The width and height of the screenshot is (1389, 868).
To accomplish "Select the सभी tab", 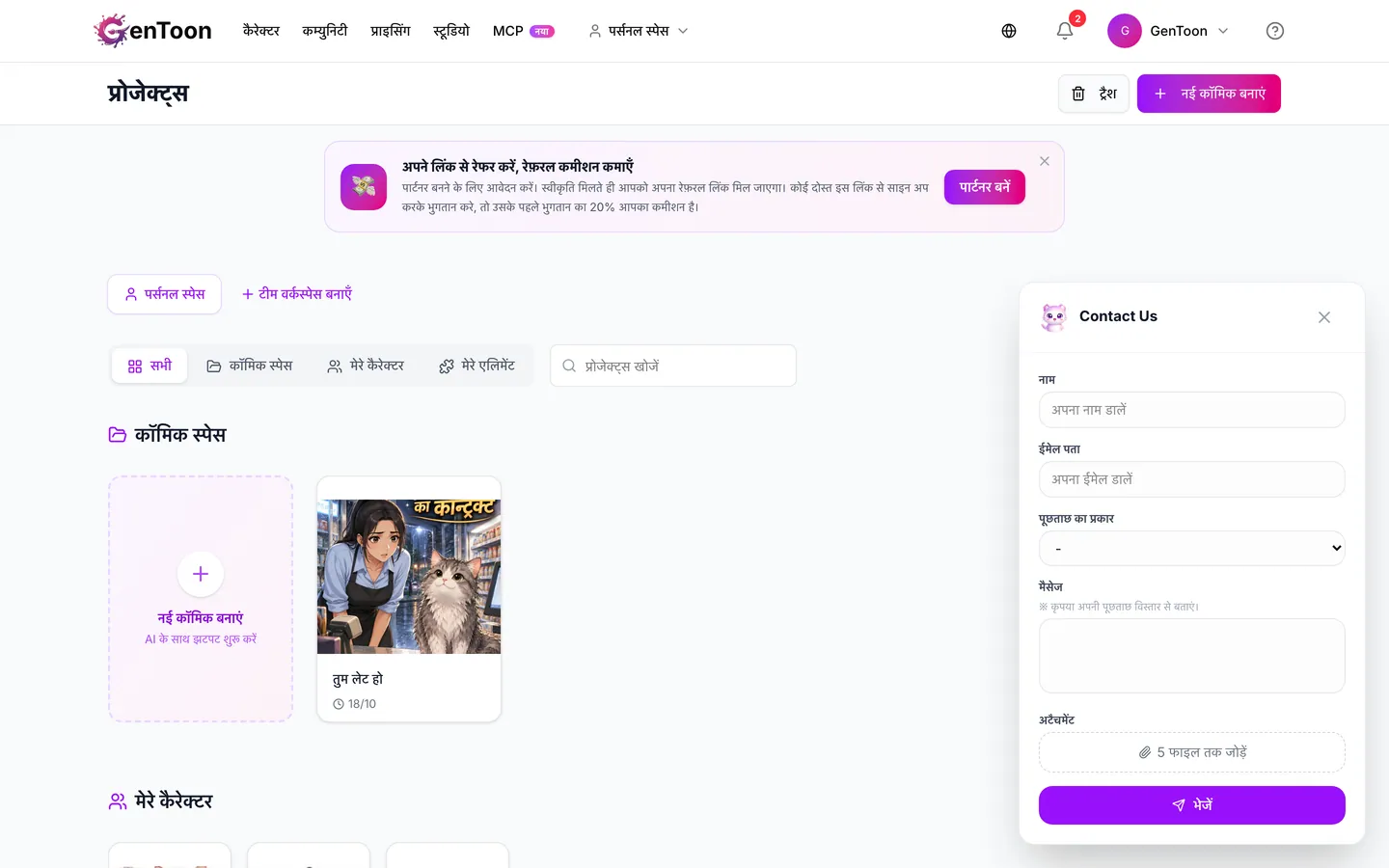I will (150, 366).
